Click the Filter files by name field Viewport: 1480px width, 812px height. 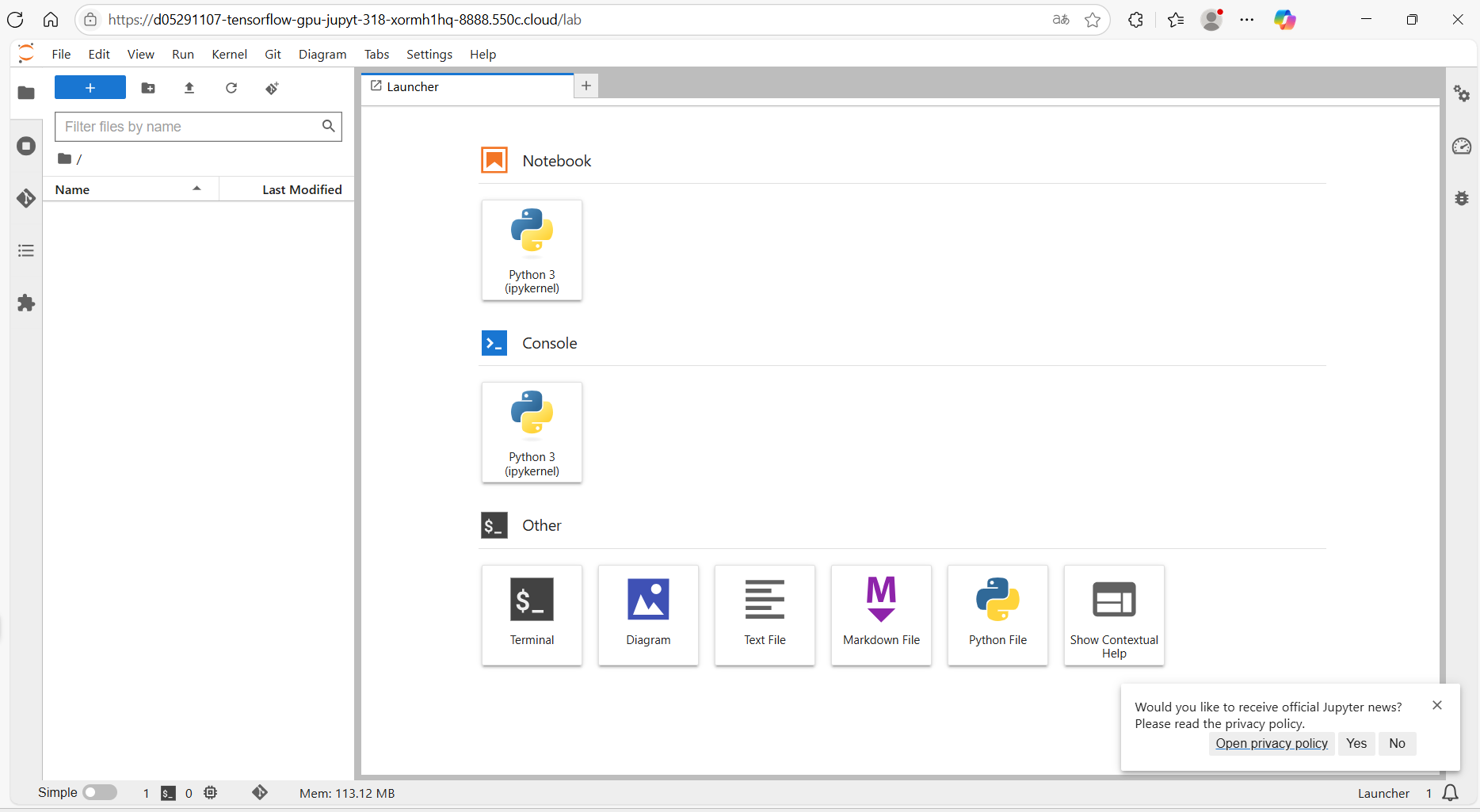click(x=190, y=127)
